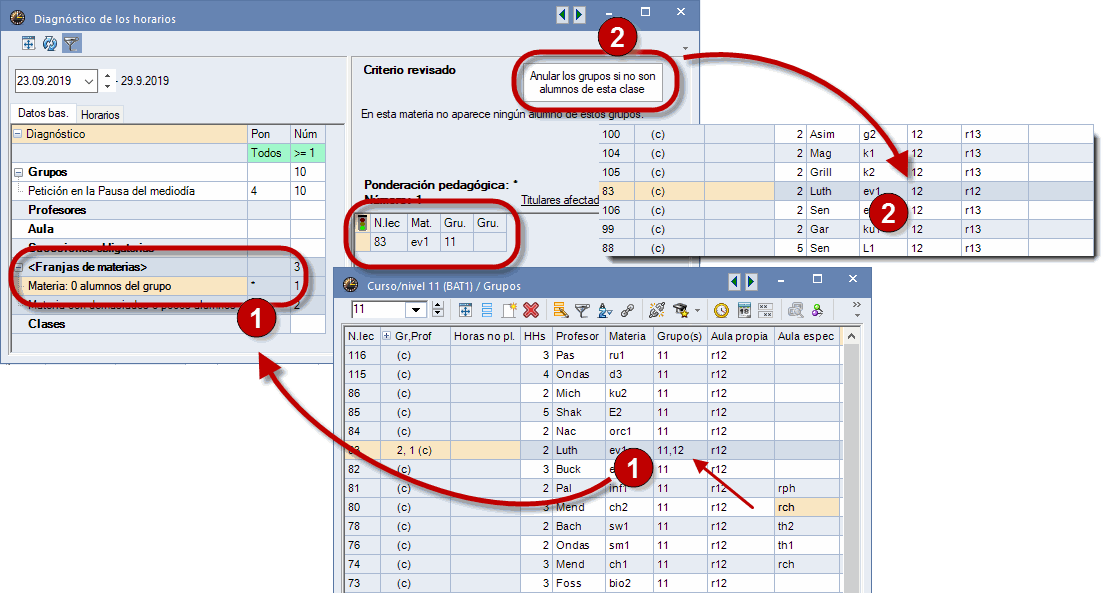This screenshot has width=1103, height=593.
Task: Click the green Todos filter cell
Action: click(x=267, y=153)
